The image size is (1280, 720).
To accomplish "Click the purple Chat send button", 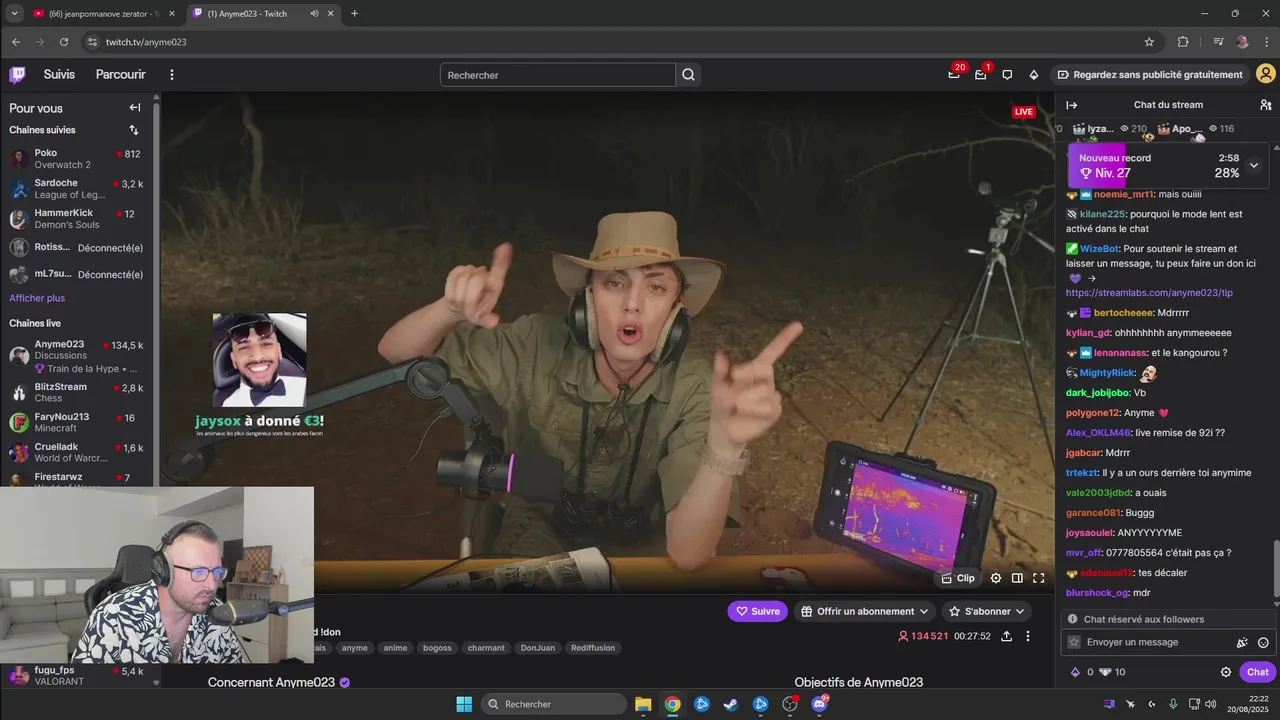I will (1258, 672).
